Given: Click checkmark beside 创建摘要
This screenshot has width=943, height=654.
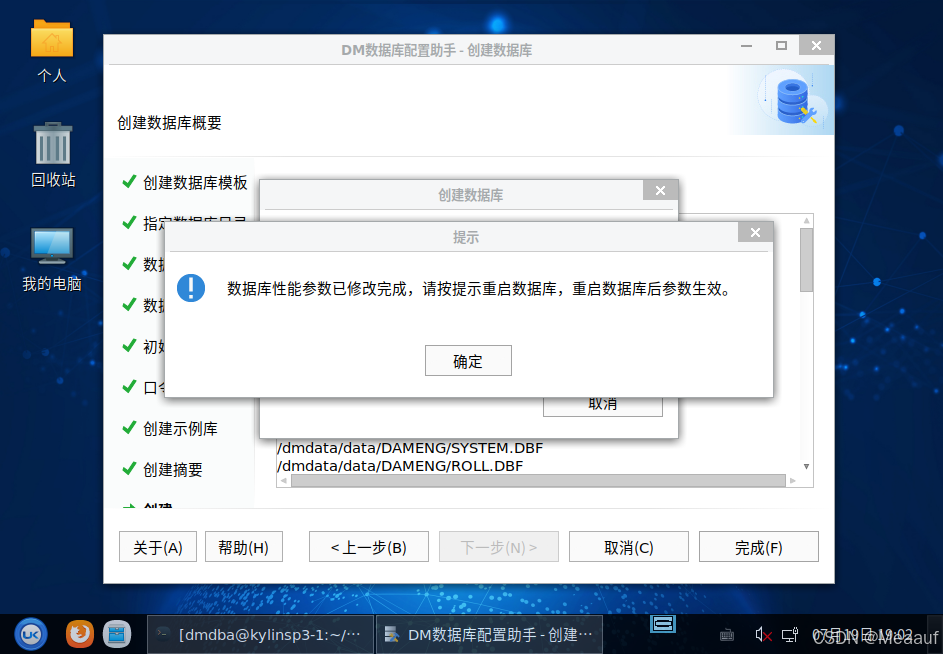Looking at the screenshot, I should [129, 468].
